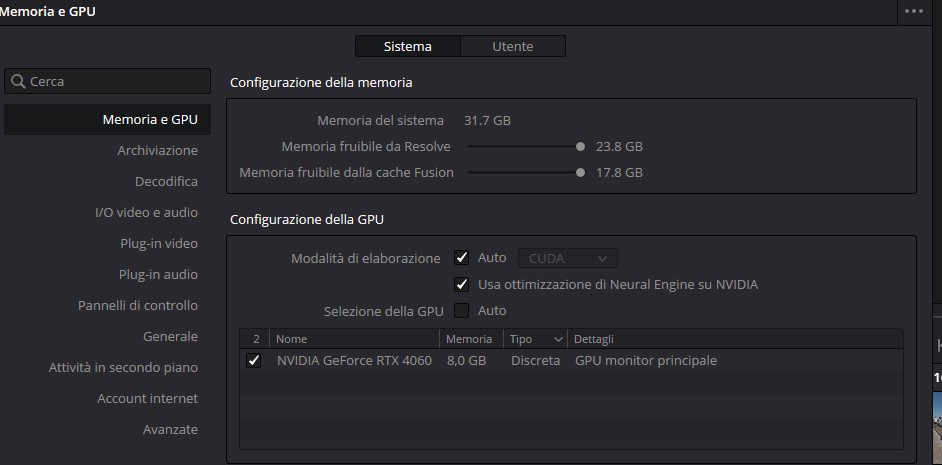Click the GPU monitor principale cell
Viewport: 942px width, 465px height.
(x=646, y=361)
